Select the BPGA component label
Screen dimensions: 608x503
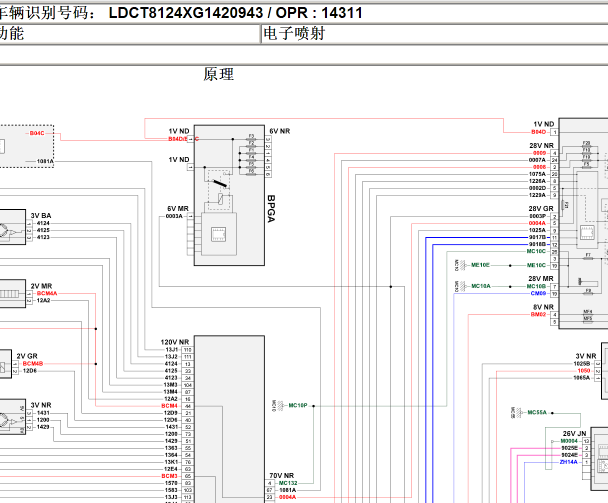pos(271,212)
